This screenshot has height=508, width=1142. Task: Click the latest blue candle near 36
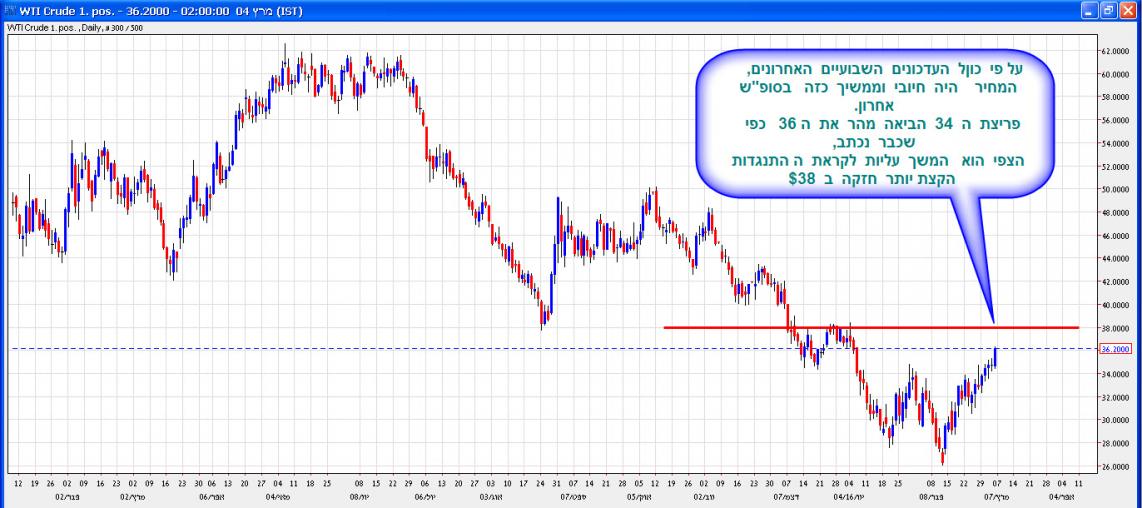pos(996,357)
